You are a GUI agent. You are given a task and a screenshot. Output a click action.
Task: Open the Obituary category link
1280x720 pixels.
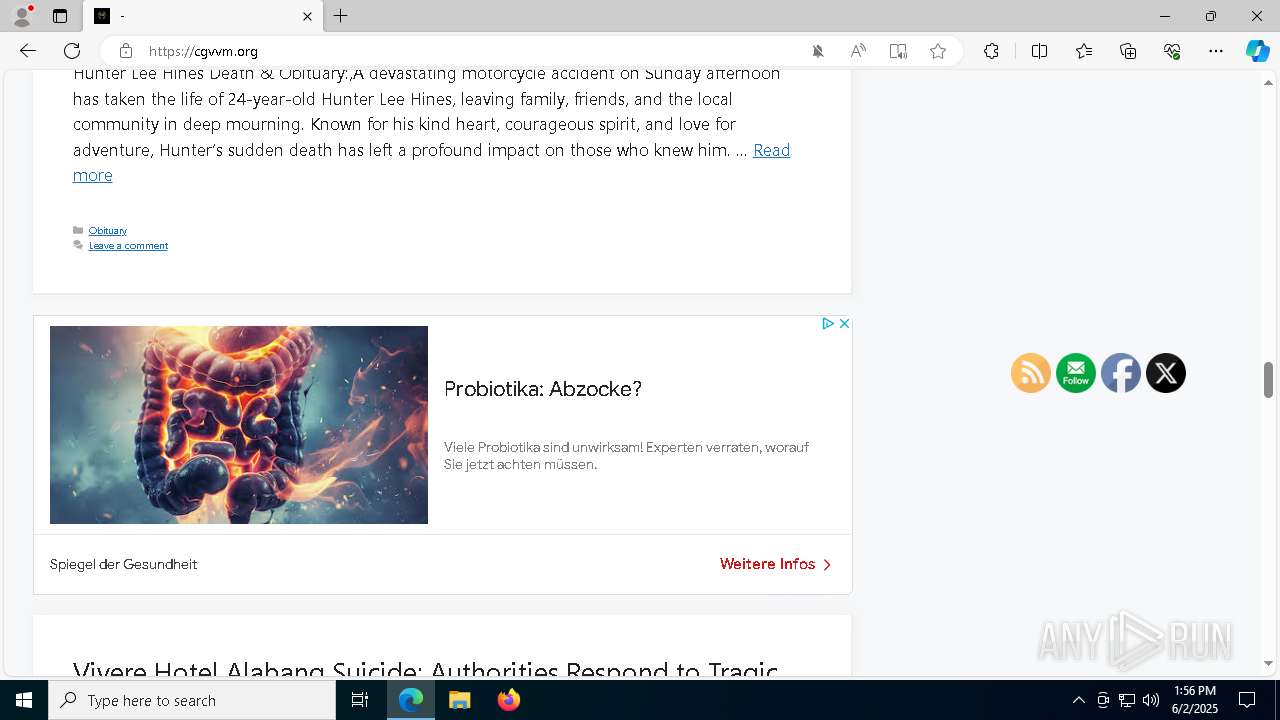pyautogui.click(x=108, y=230)
